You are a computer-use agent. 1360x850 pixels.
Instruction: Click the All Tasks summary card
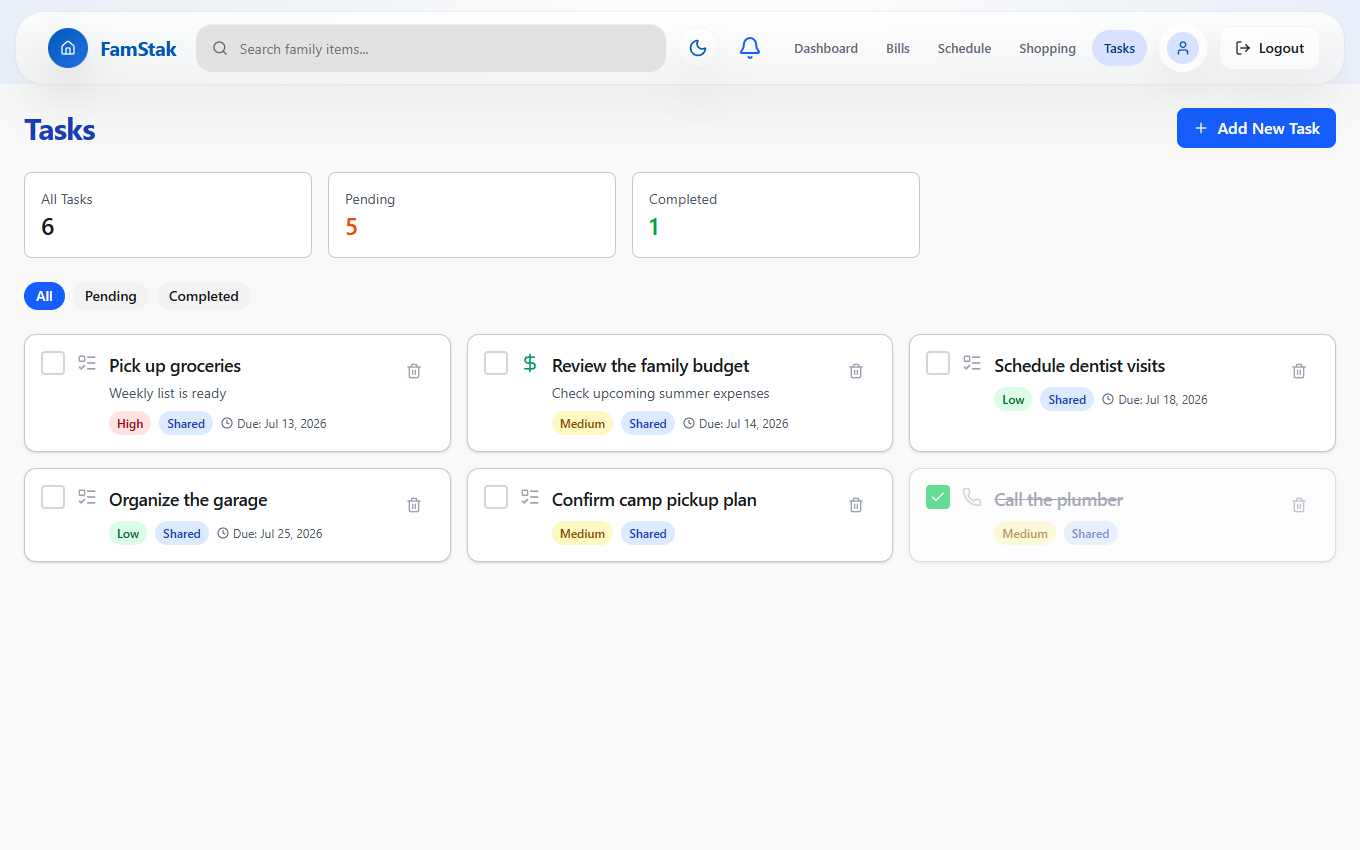coord(168,215)
